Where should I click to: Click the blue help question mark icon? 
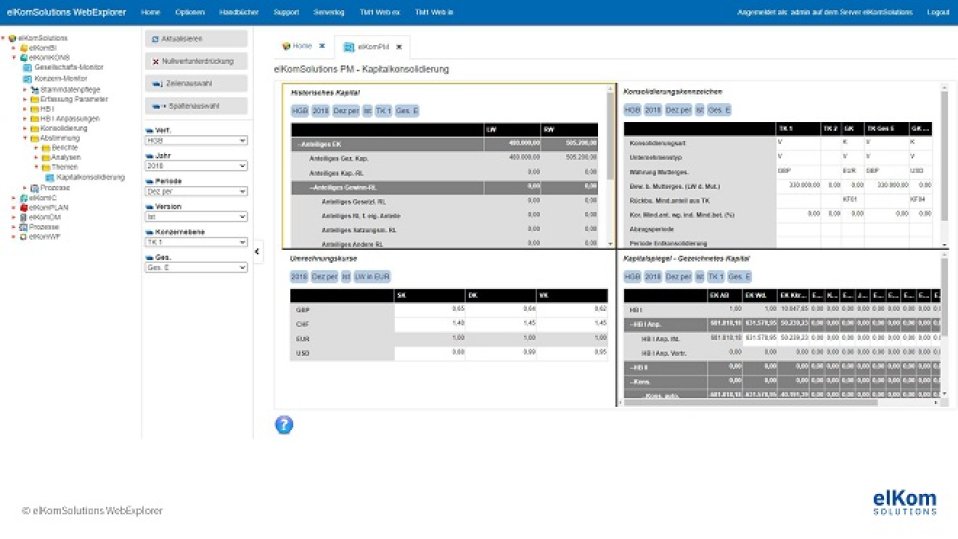click(284, 425)
